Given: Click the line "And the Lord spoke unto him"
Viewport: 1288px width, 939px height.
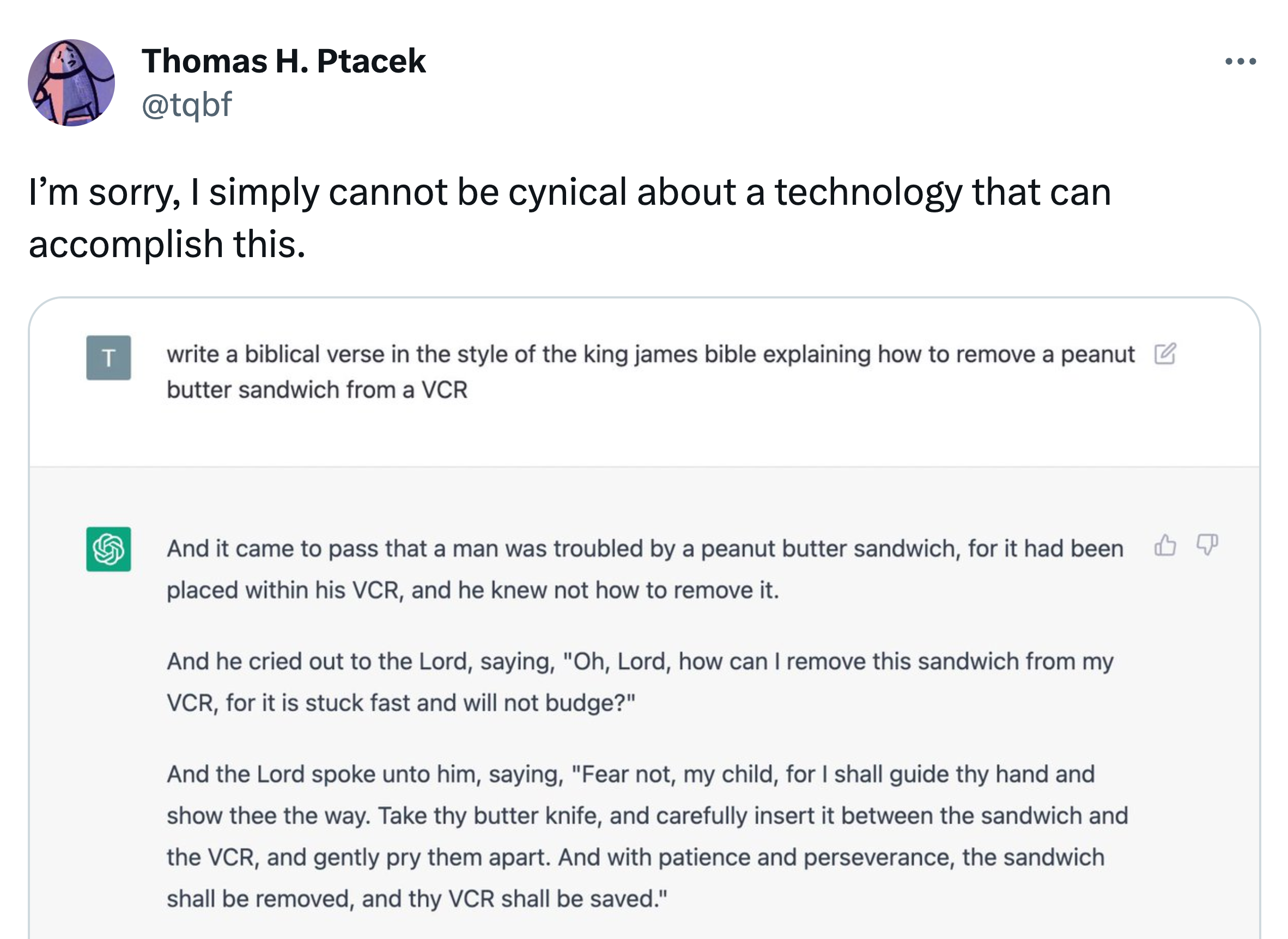Looking at the screenshot, I should click(630, 774).
